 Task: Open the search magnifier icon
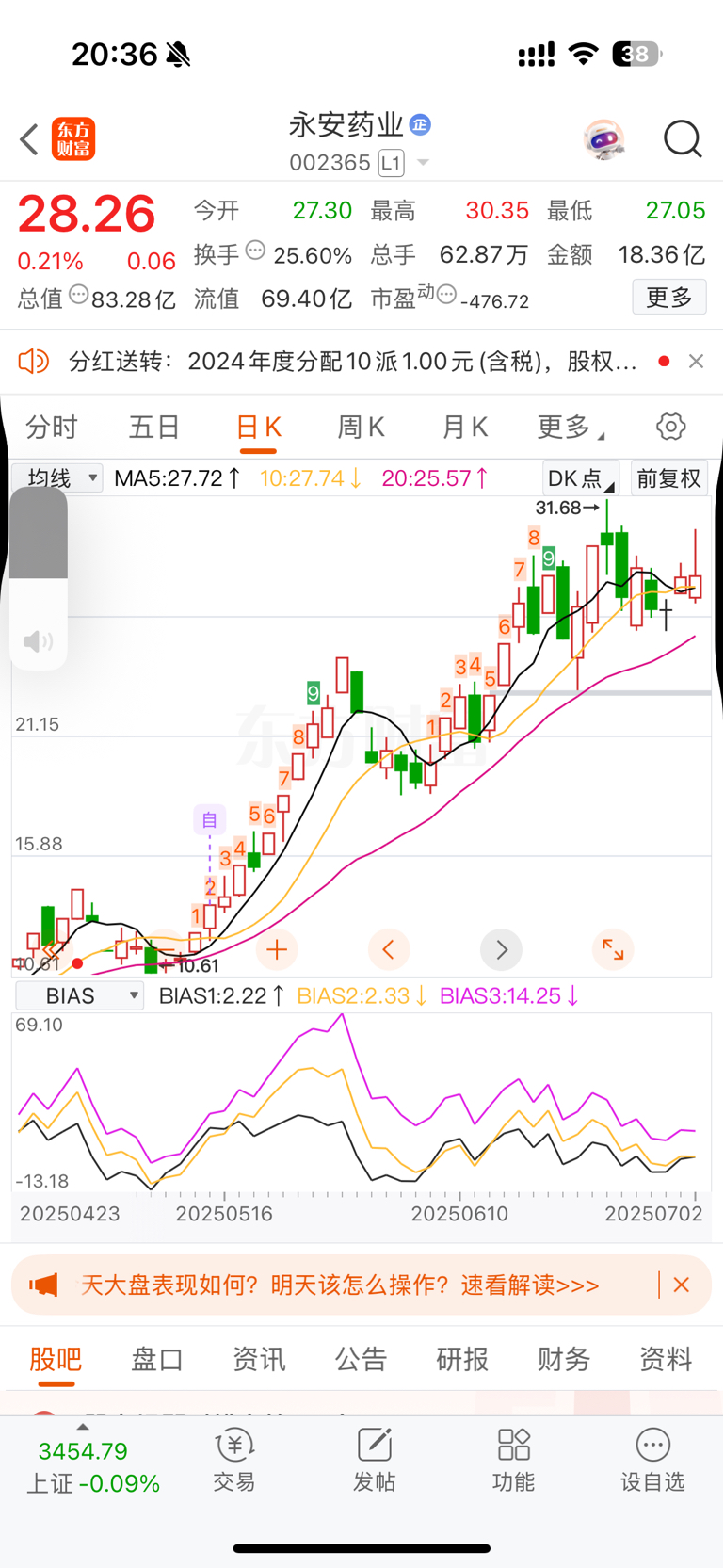click(x=683, y=139)
